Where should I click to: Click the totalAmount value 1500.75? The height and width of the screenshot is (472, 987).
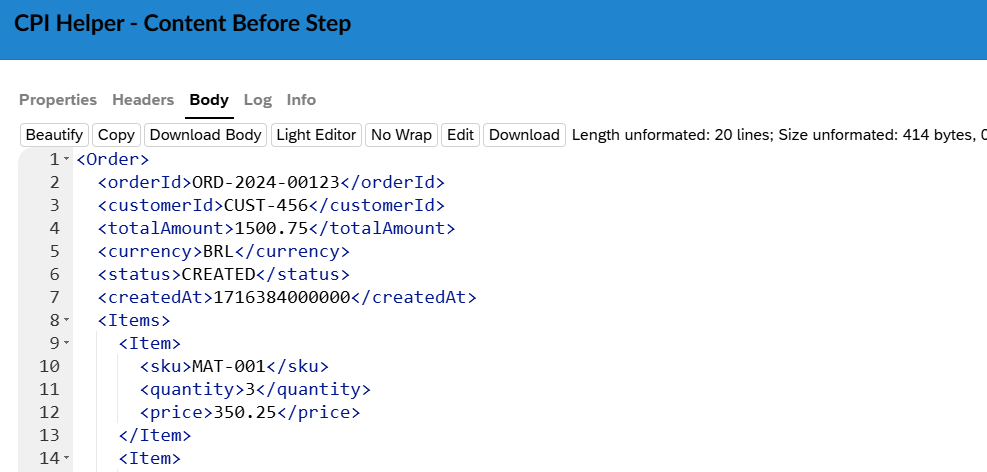click(x=271, y=228)
